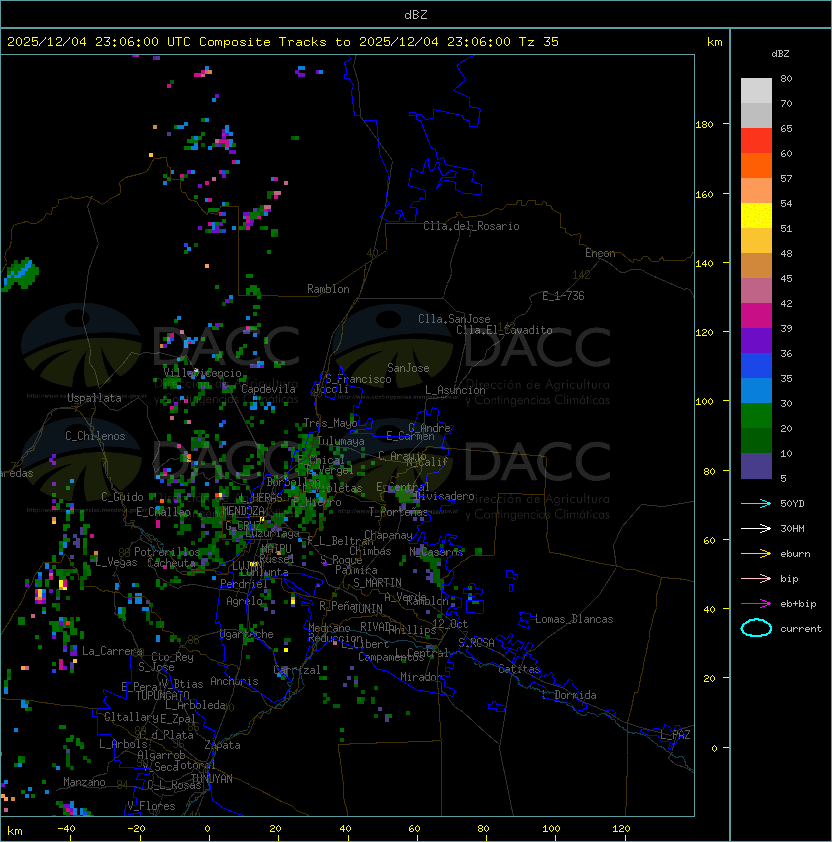832x842 pixels.
Task: Click the dBZ title at the top
Action: tap(416, 14)
